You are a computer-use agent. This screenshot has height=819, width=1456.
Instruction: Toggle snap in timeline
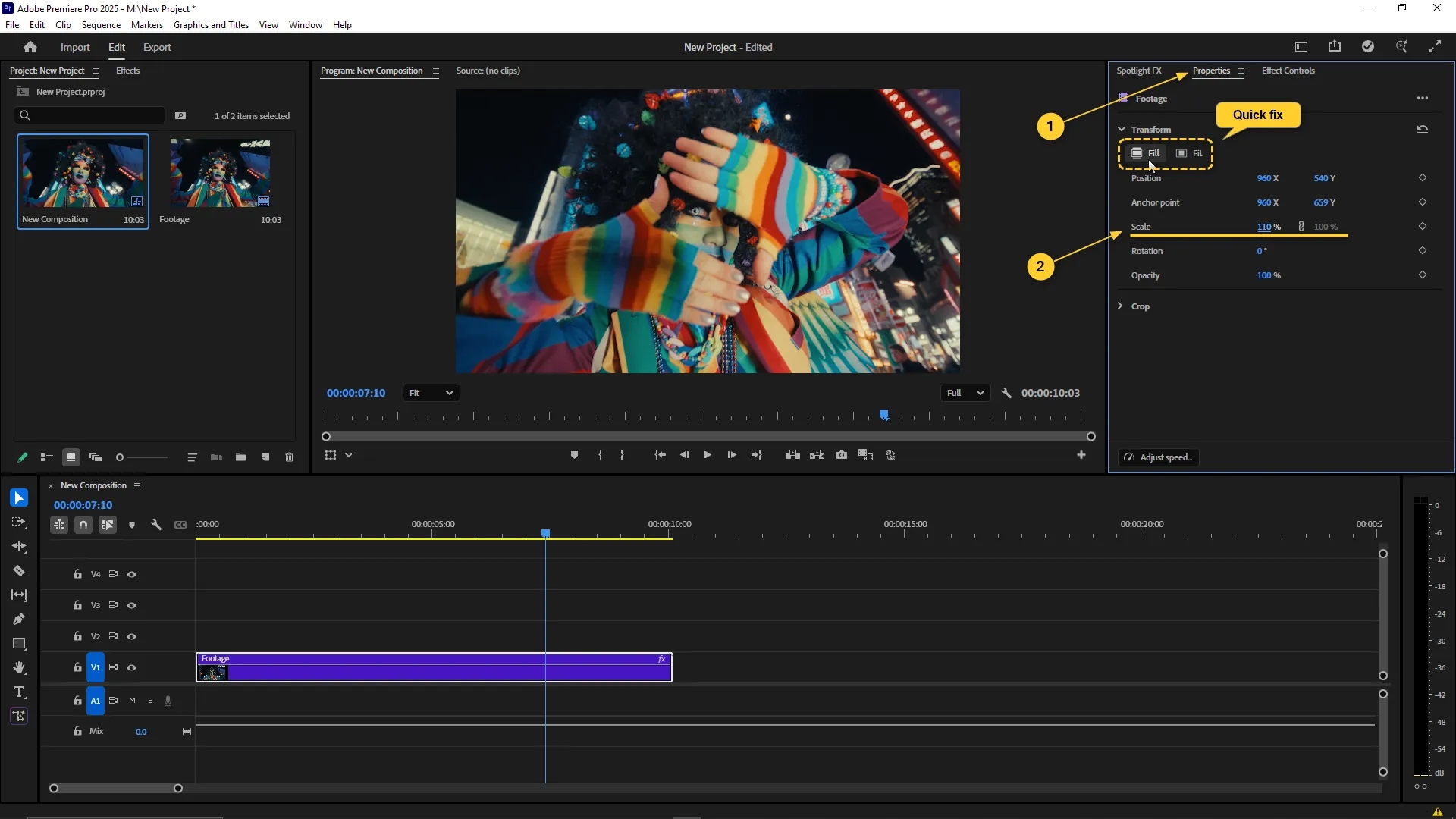83,525
